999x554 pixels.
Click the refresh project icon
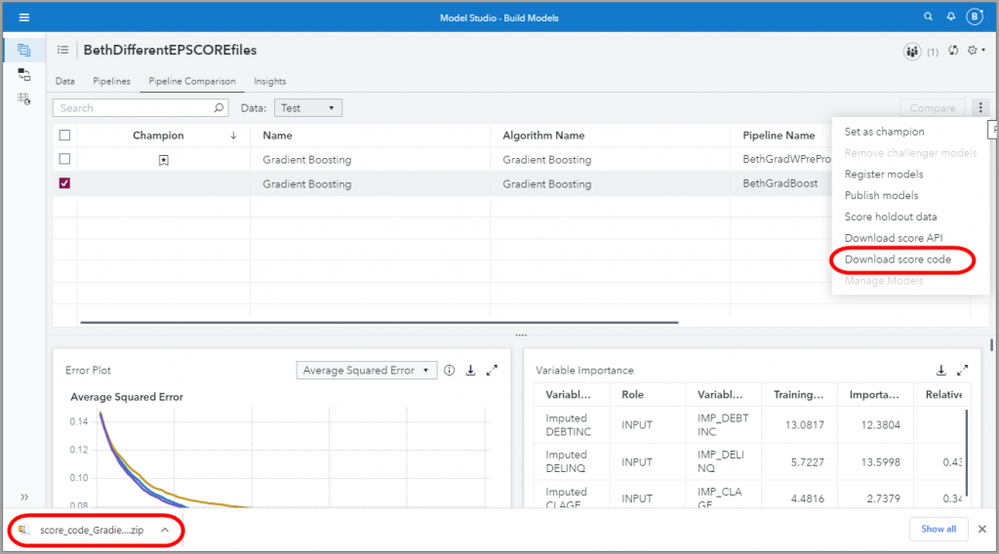point(953,50)
